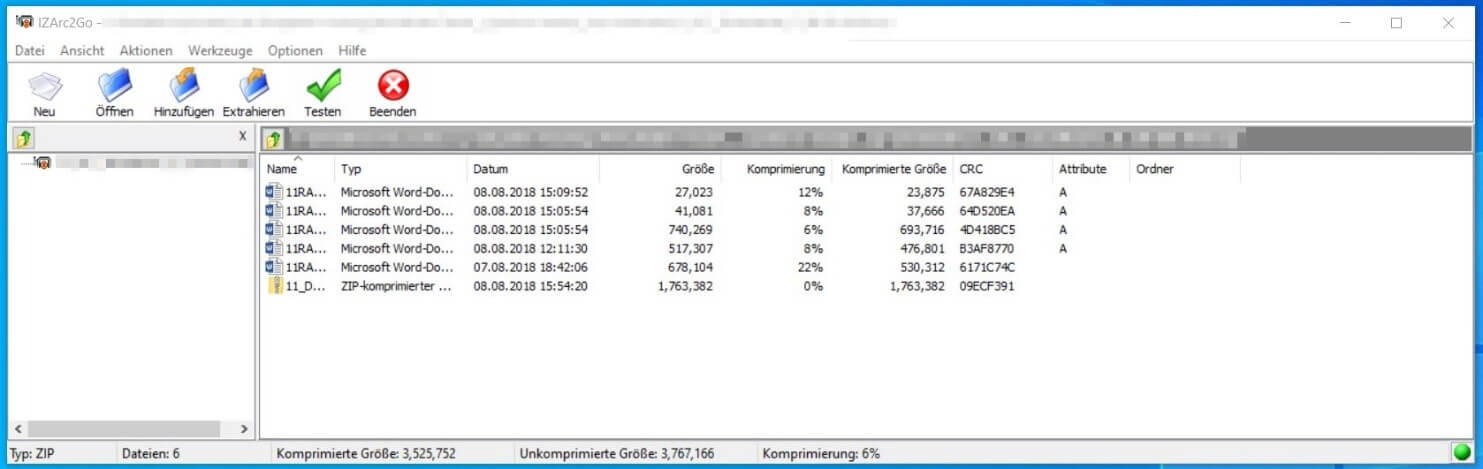Image resolution: width=1483 pixels, height=469 pixels.
Task: Click the up-folder icon in the left panel
Action: pos(24,138)
